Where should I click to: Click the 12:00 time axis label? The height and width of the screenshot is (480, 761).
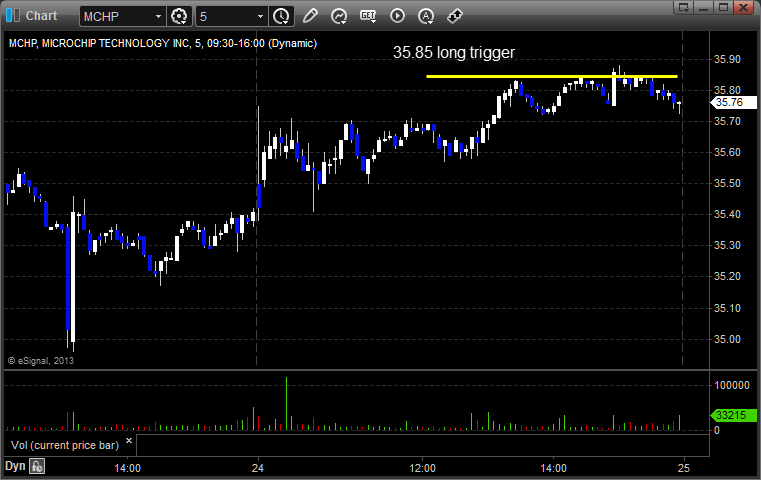(422, 468)
